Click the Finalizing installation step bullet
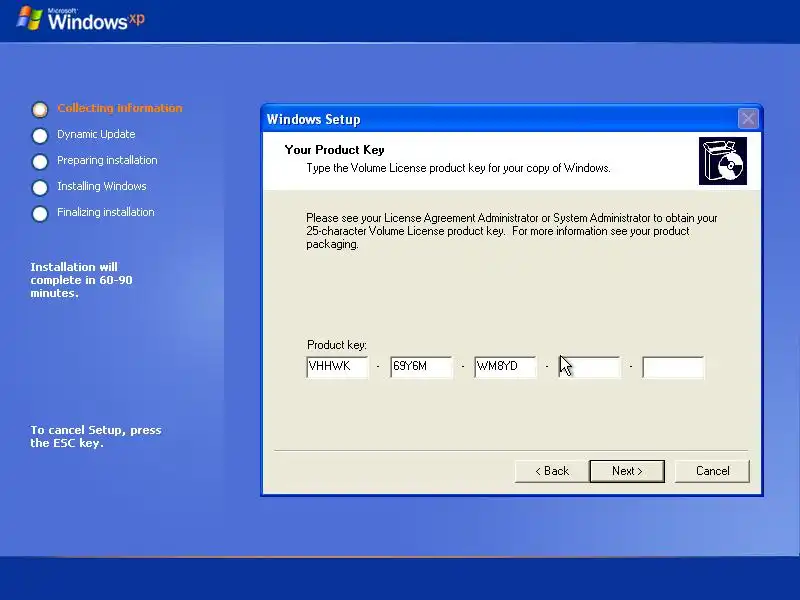Image resolution: width=800 pixels, height=600 pixels. pyautogui.click(x=40, y=213)
